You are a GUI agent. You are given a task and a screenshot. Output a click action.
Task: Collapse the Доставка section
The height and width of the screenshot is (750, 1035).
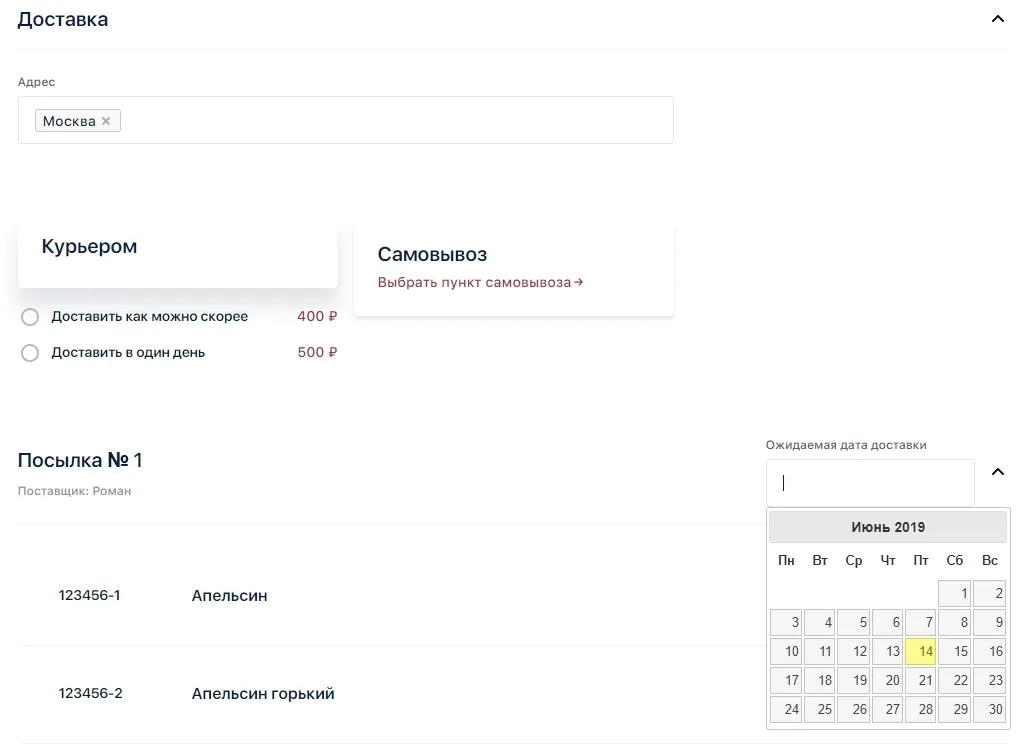(997, 19)
